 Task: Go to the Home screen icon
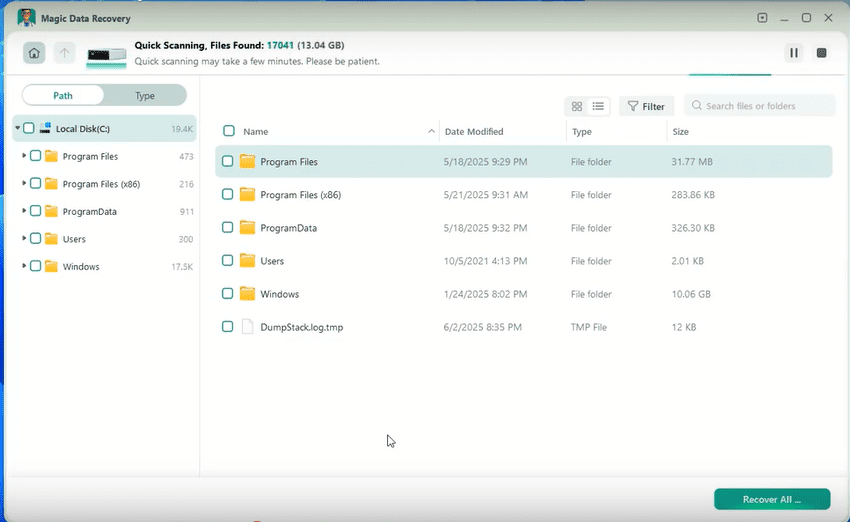(34, 53)
